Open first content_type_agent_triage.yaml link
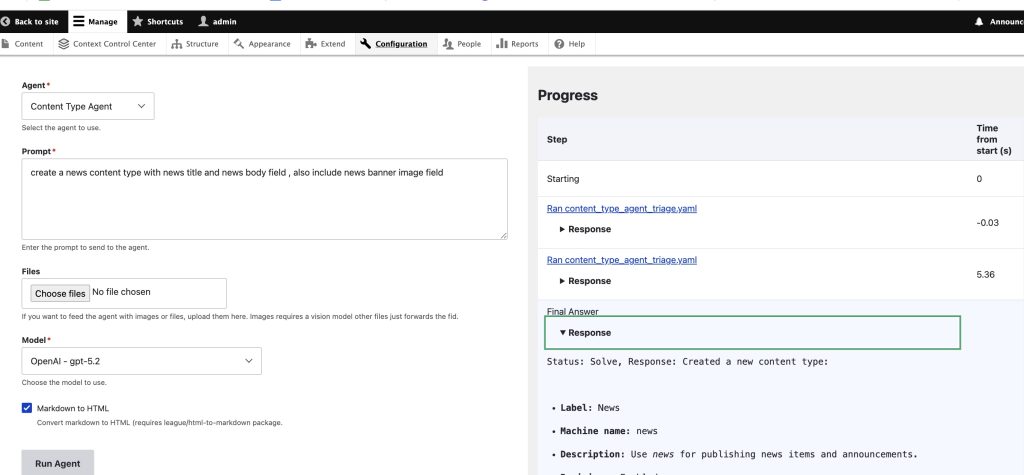This screenshot has width=1024, height=475. pyautogui.click(x=622, y=208)
